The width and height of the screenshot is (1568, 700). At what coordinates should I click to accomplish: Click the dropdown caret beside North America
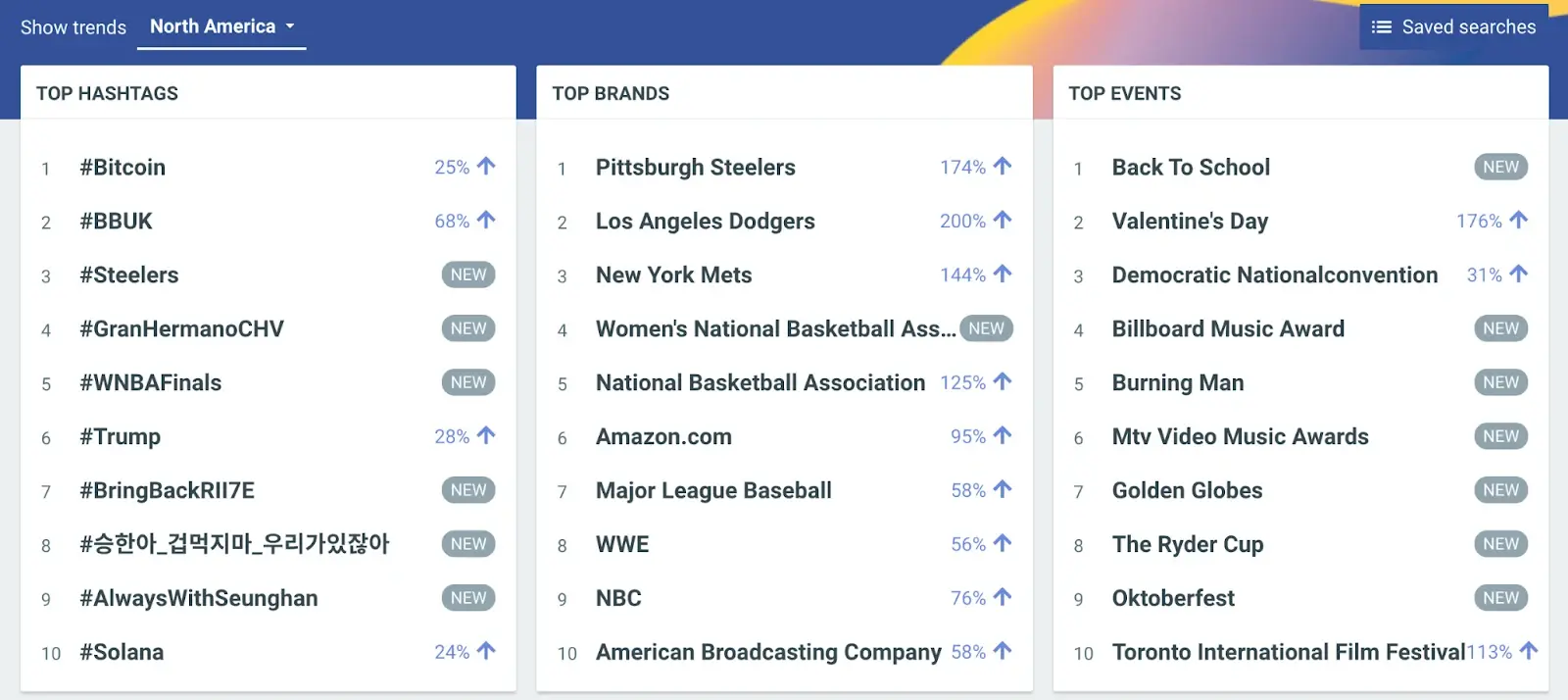pos(290,27)
